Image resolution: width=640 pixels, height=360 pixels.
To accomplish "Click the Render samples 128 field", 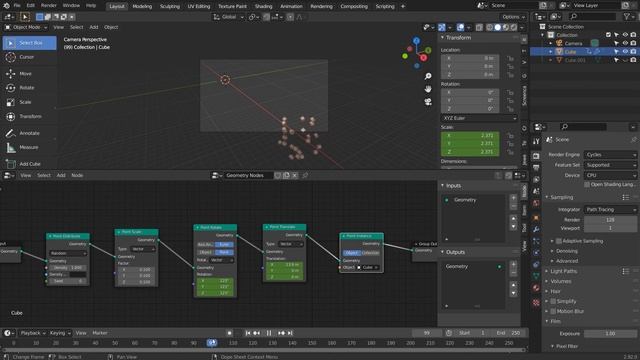I will coord(610,220).
